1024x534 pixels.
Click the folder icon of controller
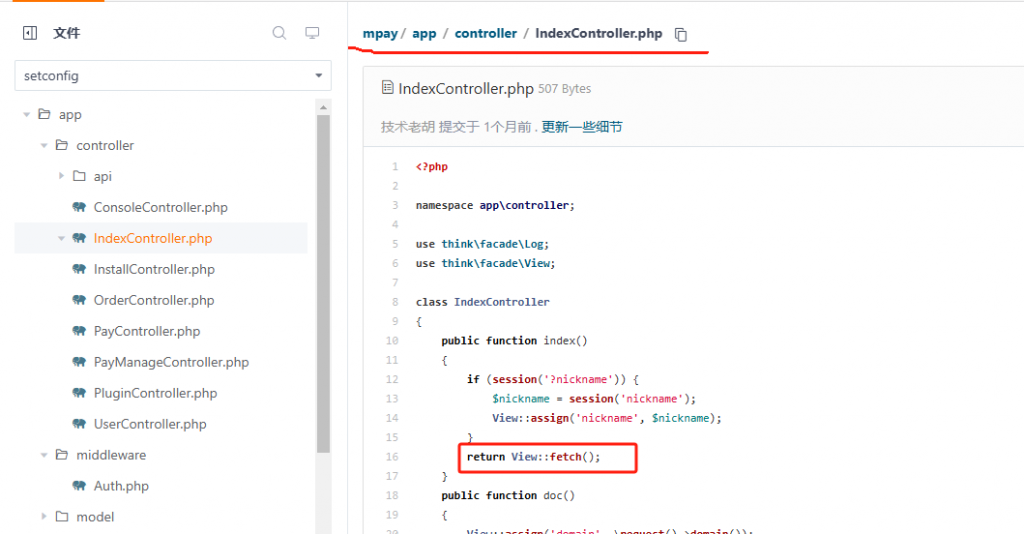click(x=62, y=145)
